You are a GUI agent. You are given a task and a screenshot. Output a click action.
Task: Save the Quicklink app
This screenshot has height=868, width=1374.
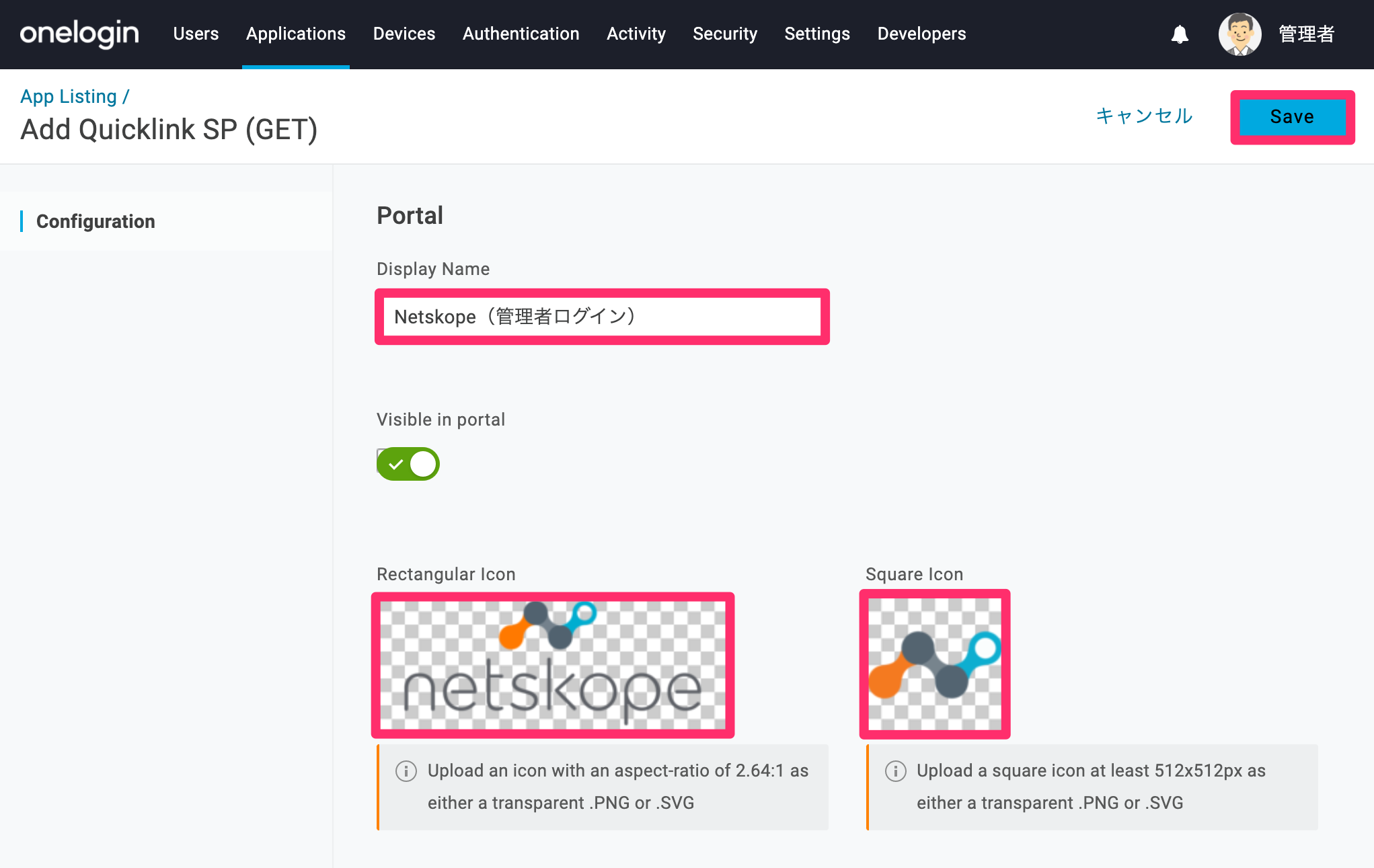[x=1292, y=117]
